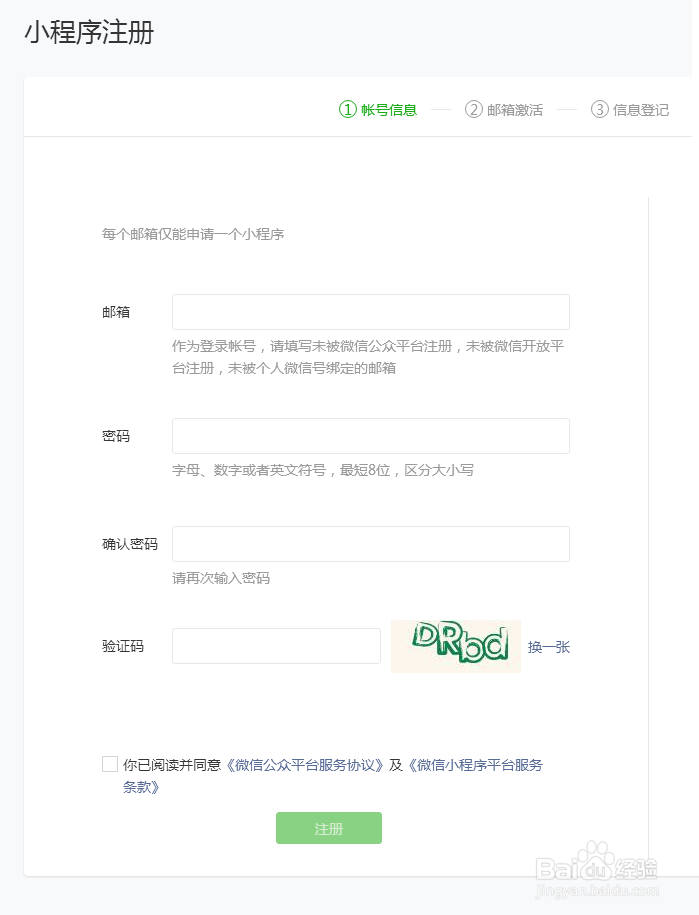Click the 小程序注册 page heading
Viewport: 699px width, 915px height.
click(89, 33)
